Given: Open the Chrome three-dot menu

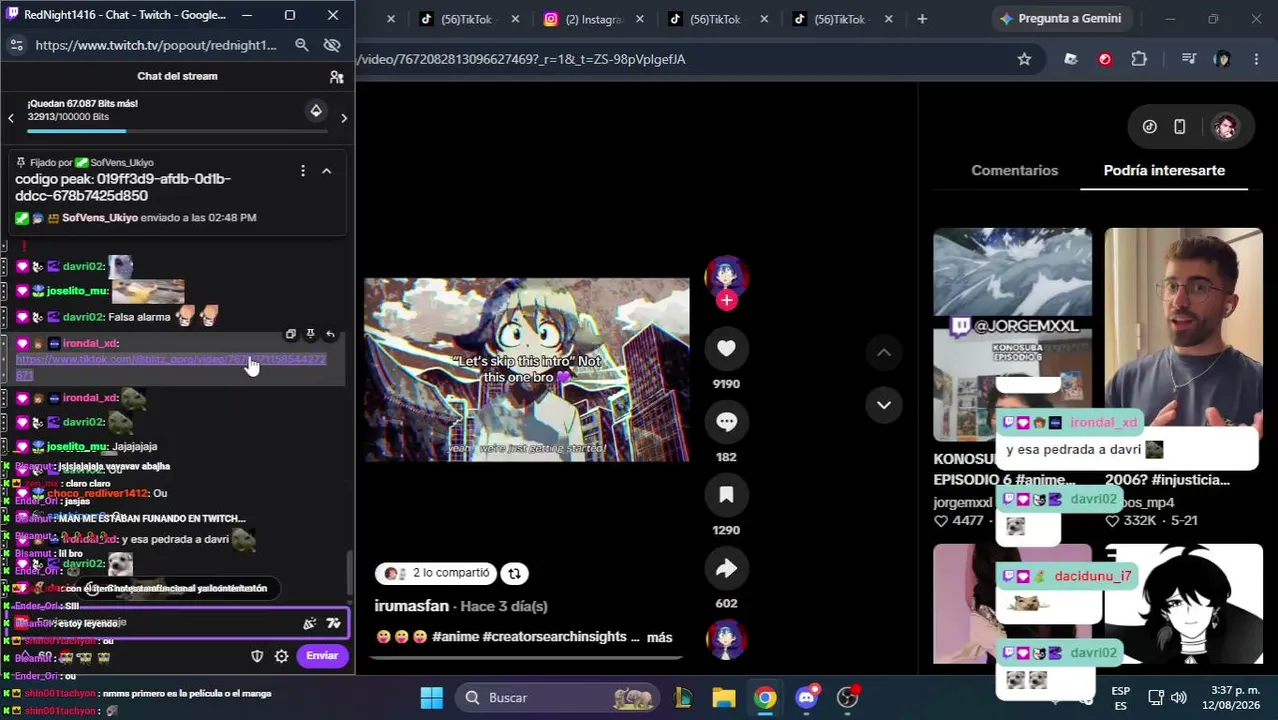Looking at the screenshot, I should point(1257,59).
